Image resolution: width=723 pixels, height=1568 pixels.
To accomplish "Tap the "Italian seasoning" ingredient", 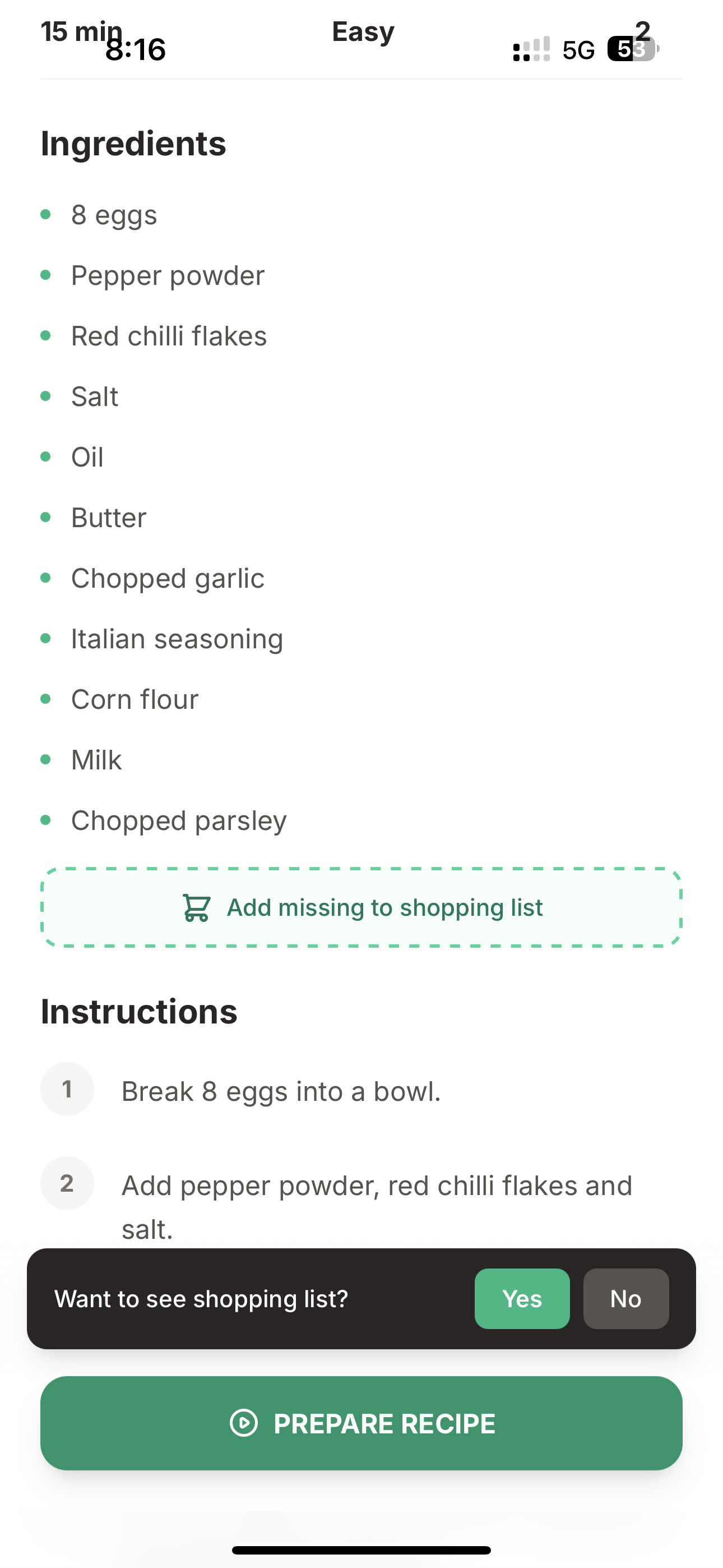I will [x=177, y=639].
